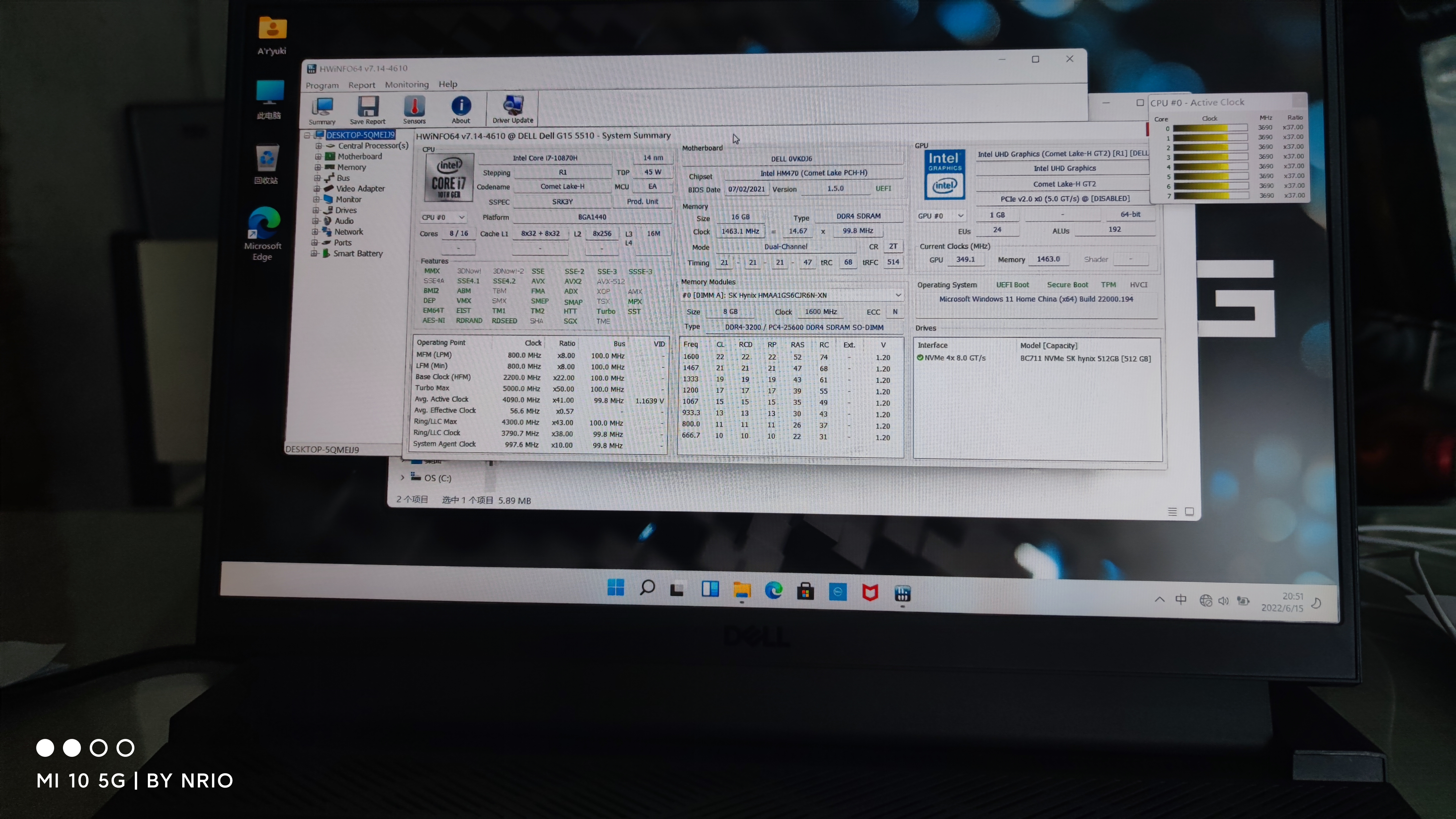Viewport: 1456px width, 819px height.
Task: Open the volume tray icon
Action: pos(1224,601)
